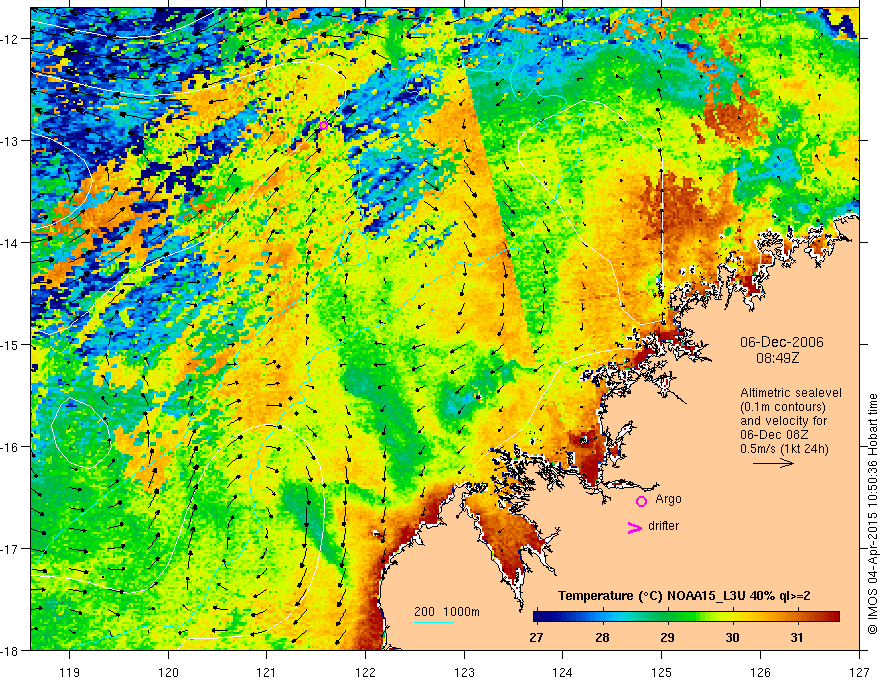Click the latitude axis label -14
Viewport: 880px width, 680px height.
click(12, 242)
